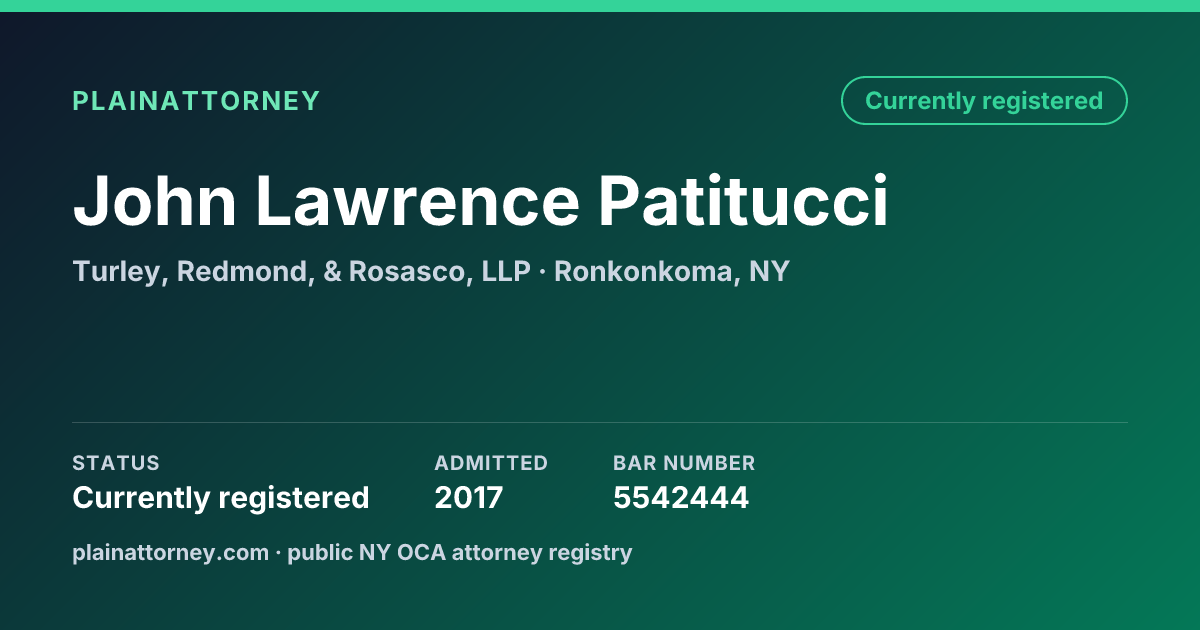Image resolution: width=1200 pixels, height=630 pixels.
Task: Click the horizontal divider line above STATUS
Action: pos(600,422)
